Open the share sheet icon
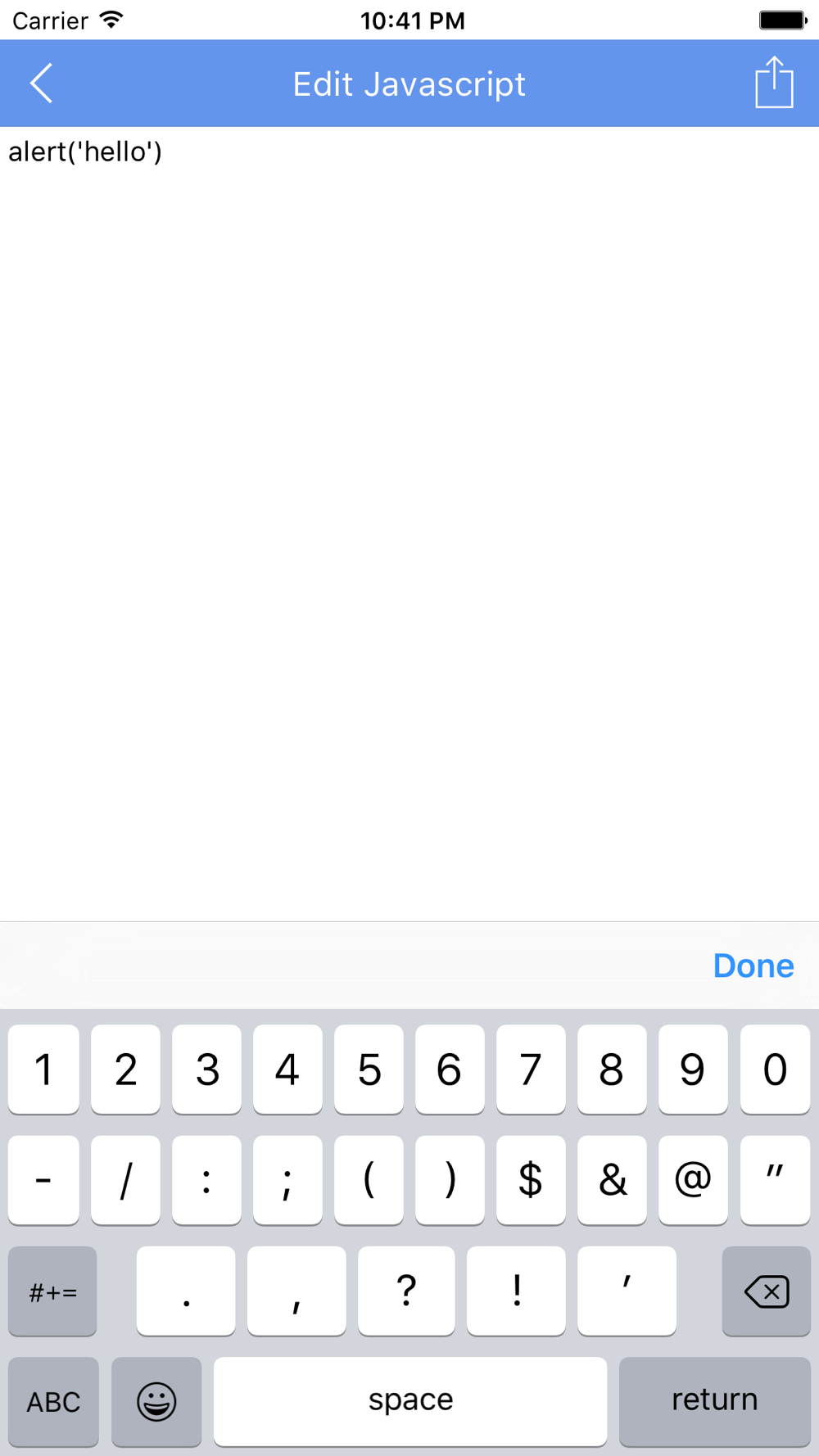This screenshot has height=1456, width=819. (774, 82)
